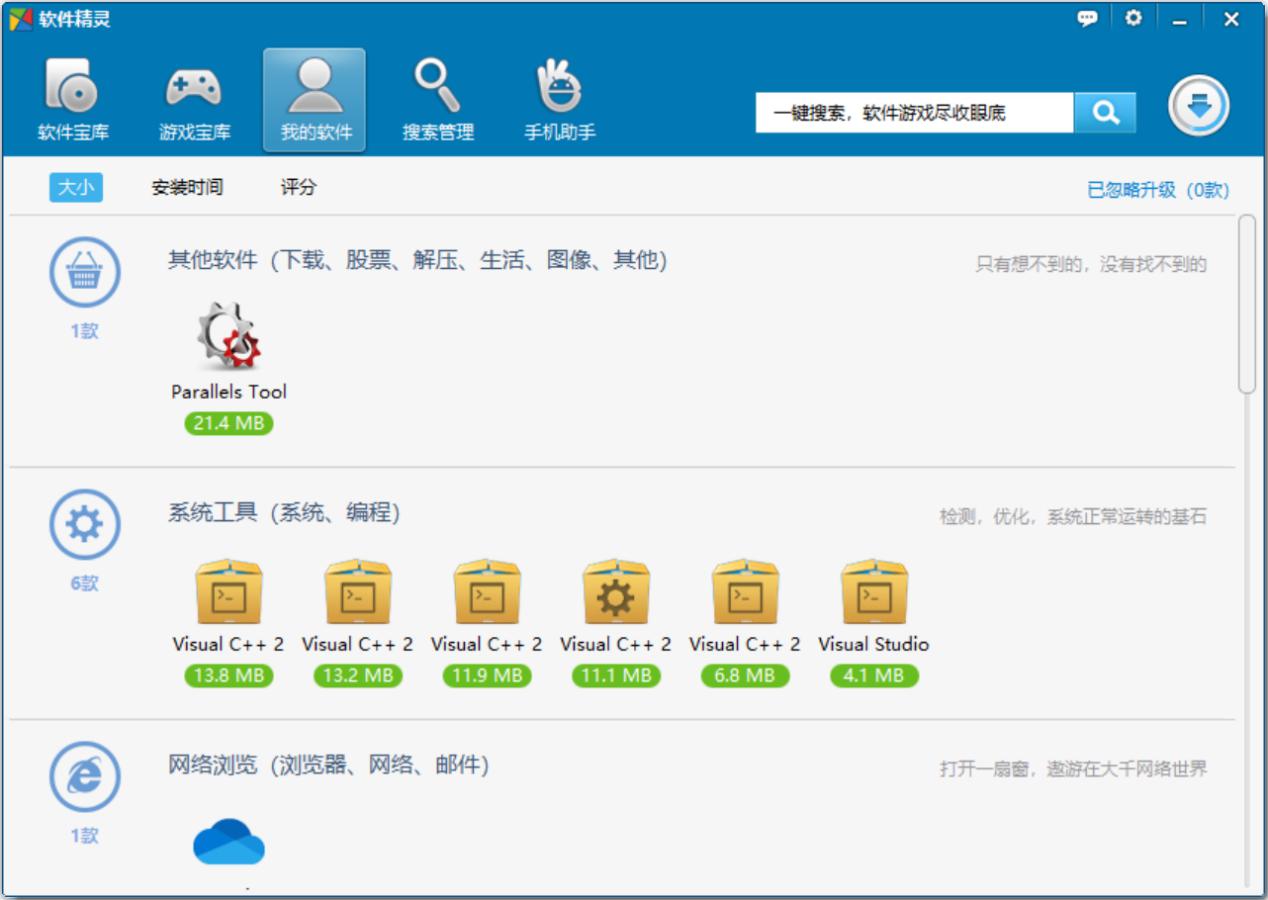Select the Visual C++ 6.8 MB package icon
Viewport: 1268px width, 900px height.
tap(745, 593)
